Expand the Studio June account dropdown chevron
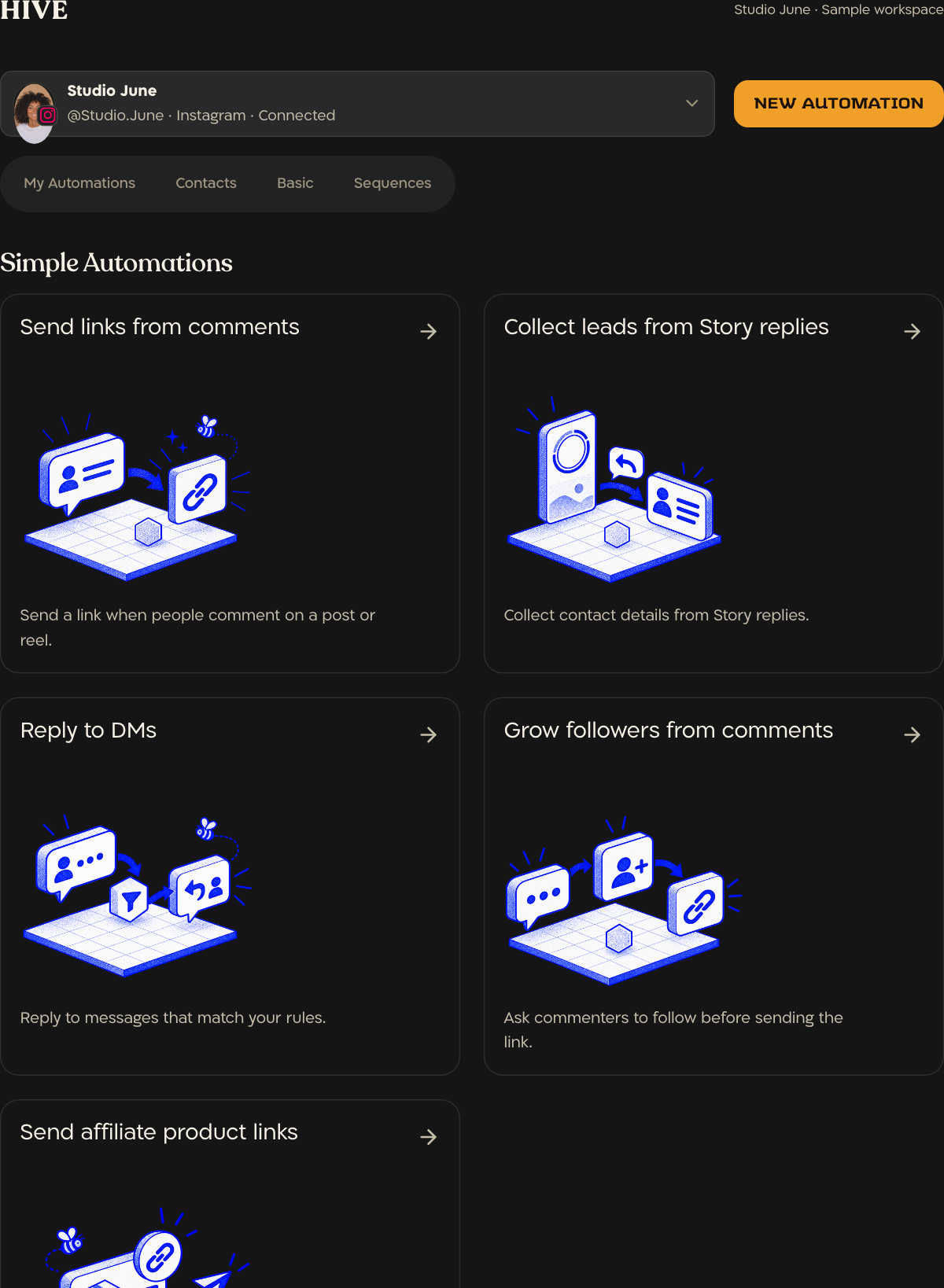 tap(691, 103)
